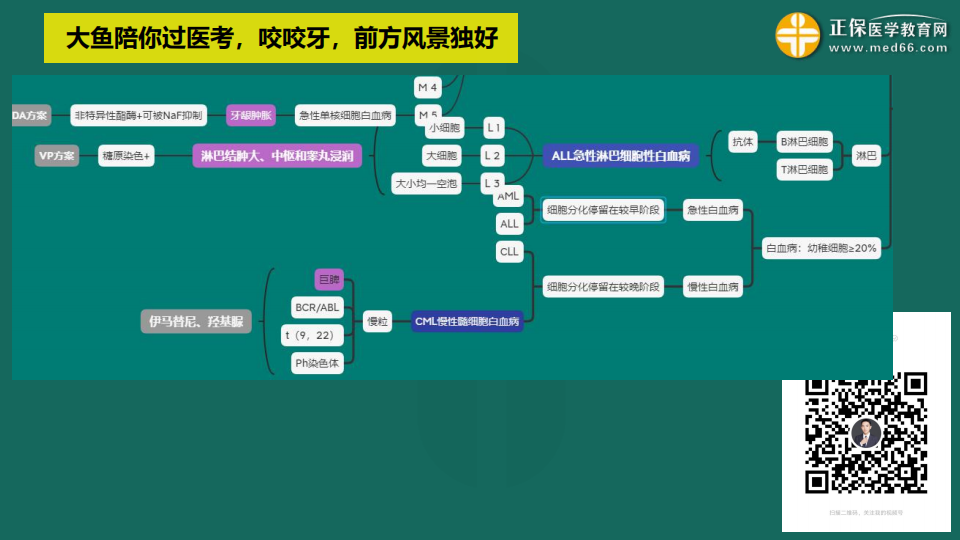Select the purple 巨脾 node
960x540 pixels.
pyautogui.click(x=328, y=280)
